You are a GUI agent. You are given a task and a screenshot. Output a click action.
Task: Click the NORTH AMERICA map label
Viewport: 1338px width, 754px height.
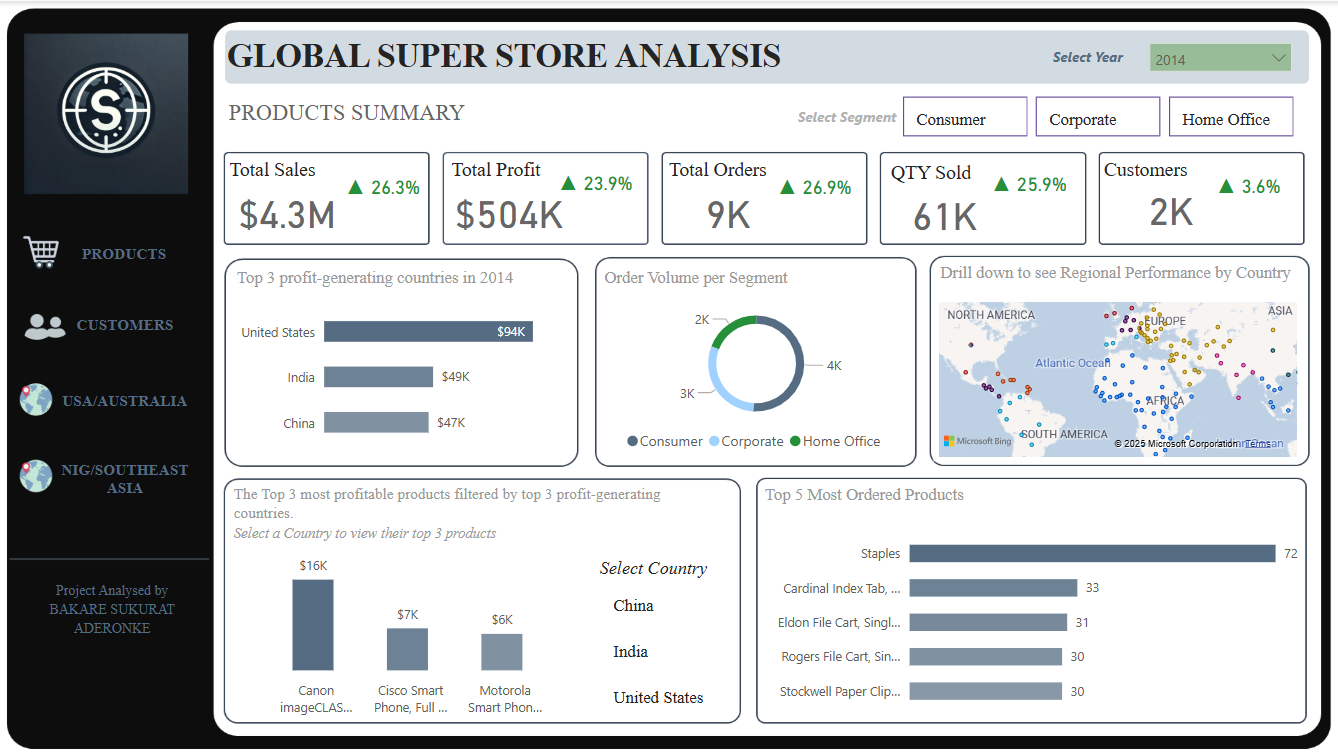(x=991, y=315)
